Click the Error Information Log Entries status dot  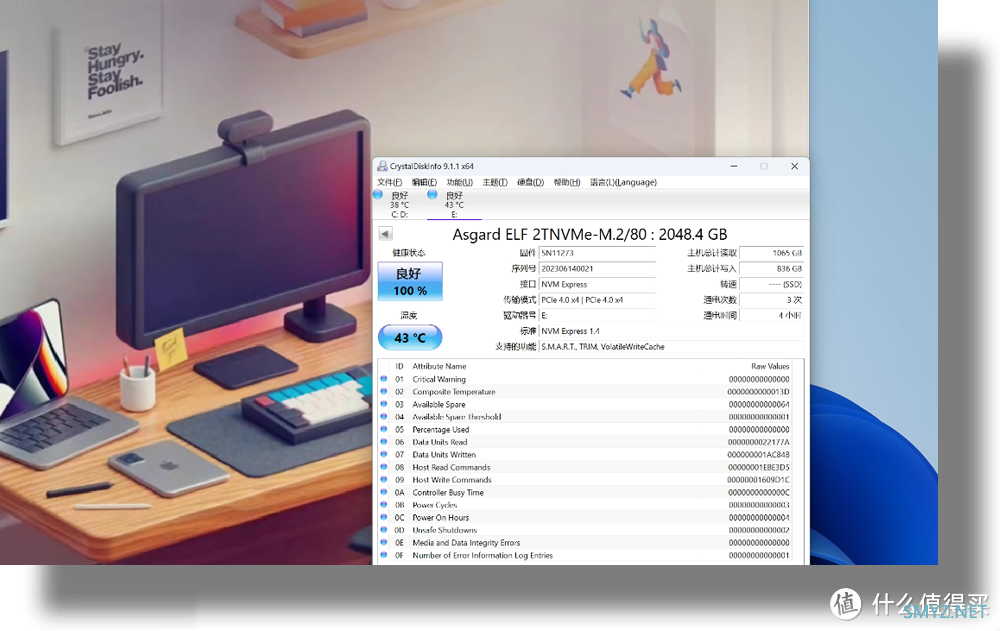(x=384, y=555)
